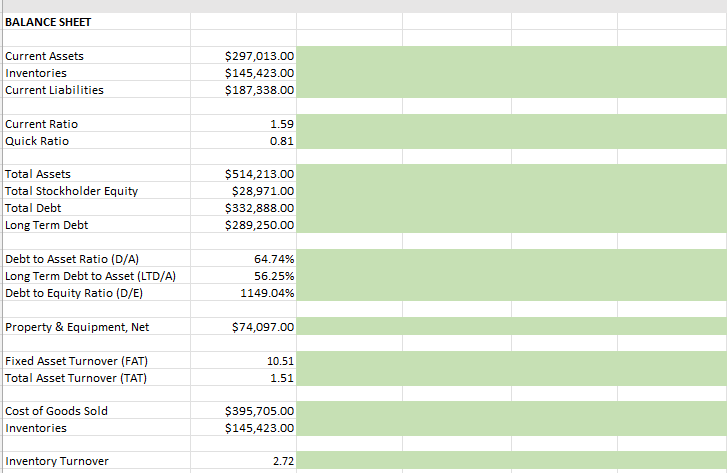Click the $74,097.00 value cell
The image size is (727, 473).
point(243,326)
